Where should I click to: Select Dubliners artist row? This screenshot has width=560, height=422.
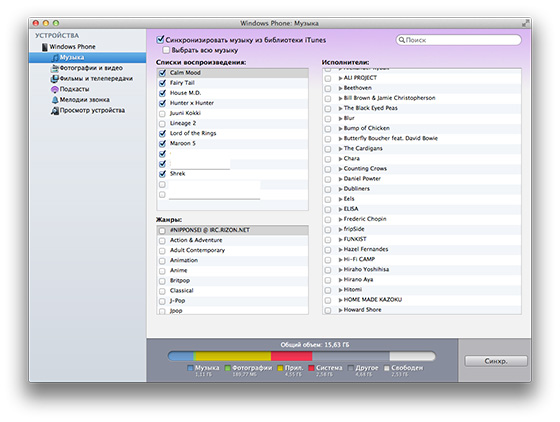[x=422, y=189]
